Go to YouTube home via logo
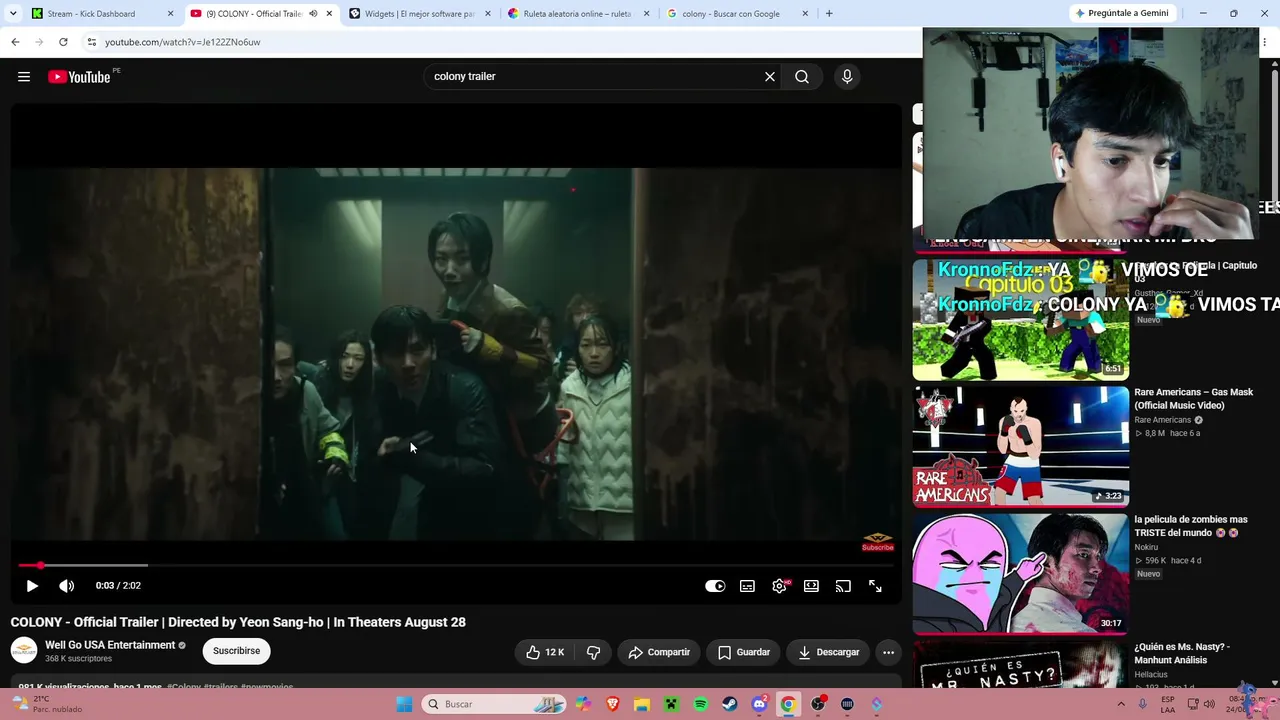The image size is (1280, 720). tap(79, 77)
